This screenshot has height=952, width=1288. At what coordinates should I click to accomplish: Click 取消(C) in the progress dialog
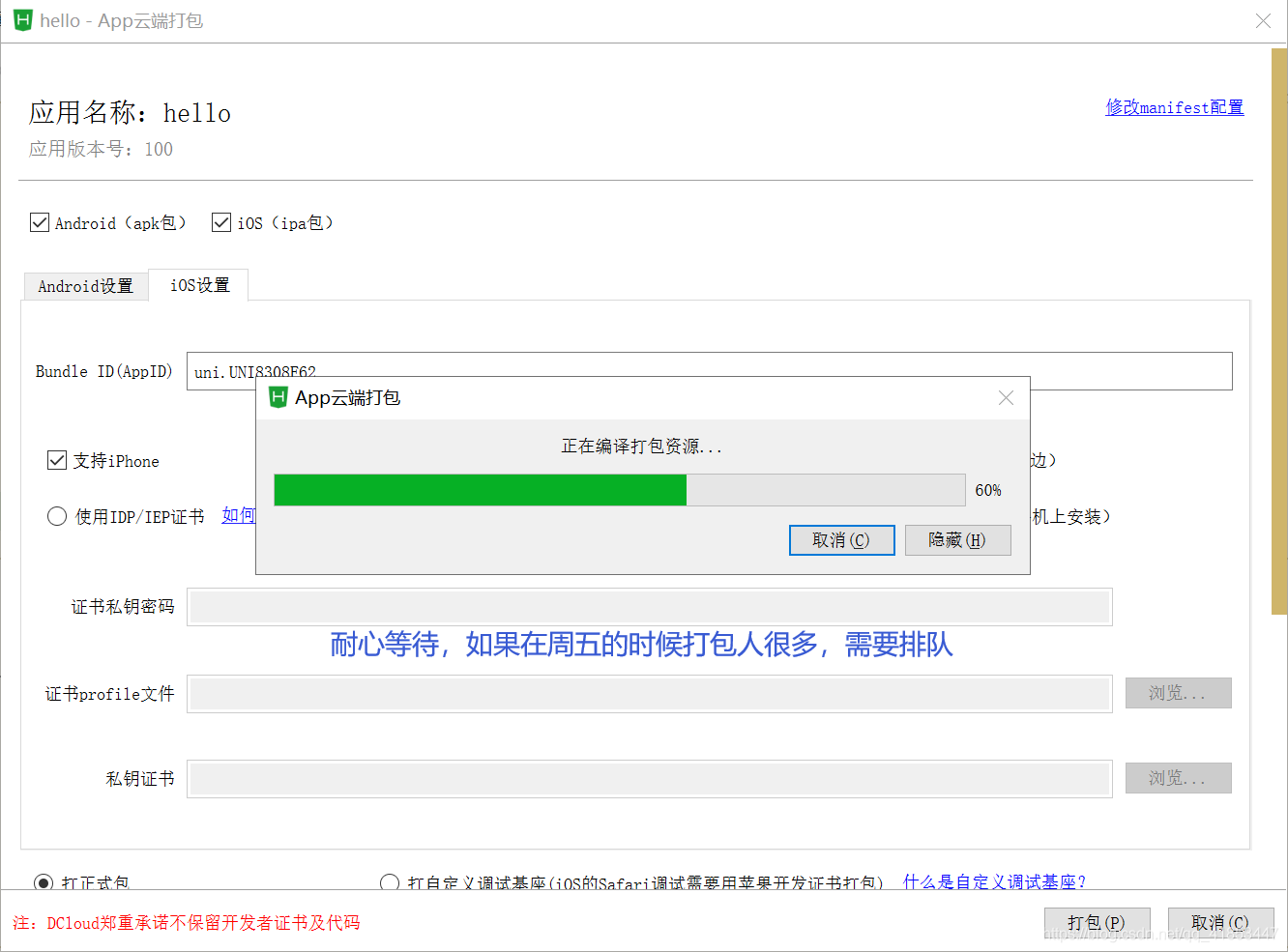(x=841, y=540)
